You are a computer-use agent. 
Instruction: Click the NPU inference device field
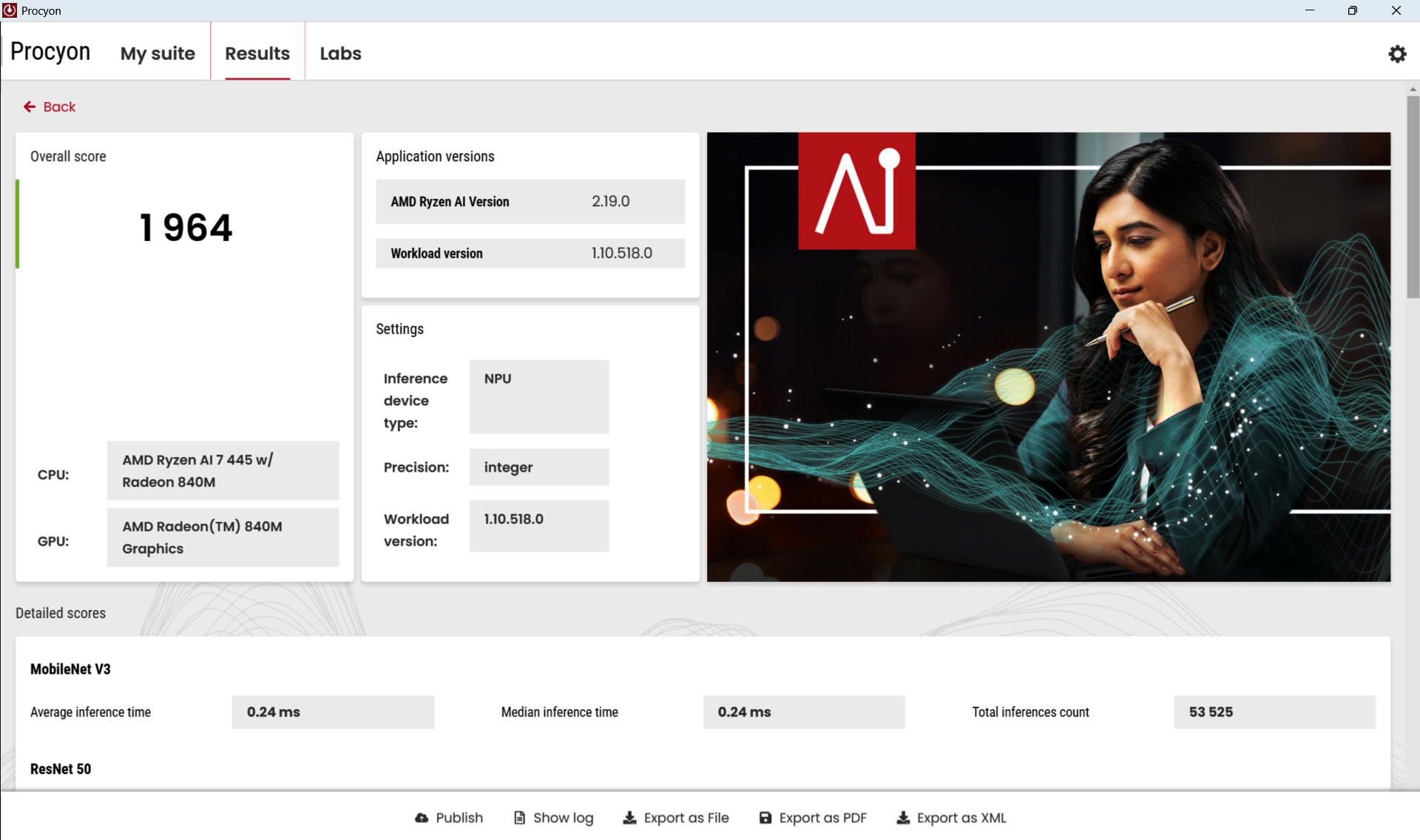pos(538,396)
